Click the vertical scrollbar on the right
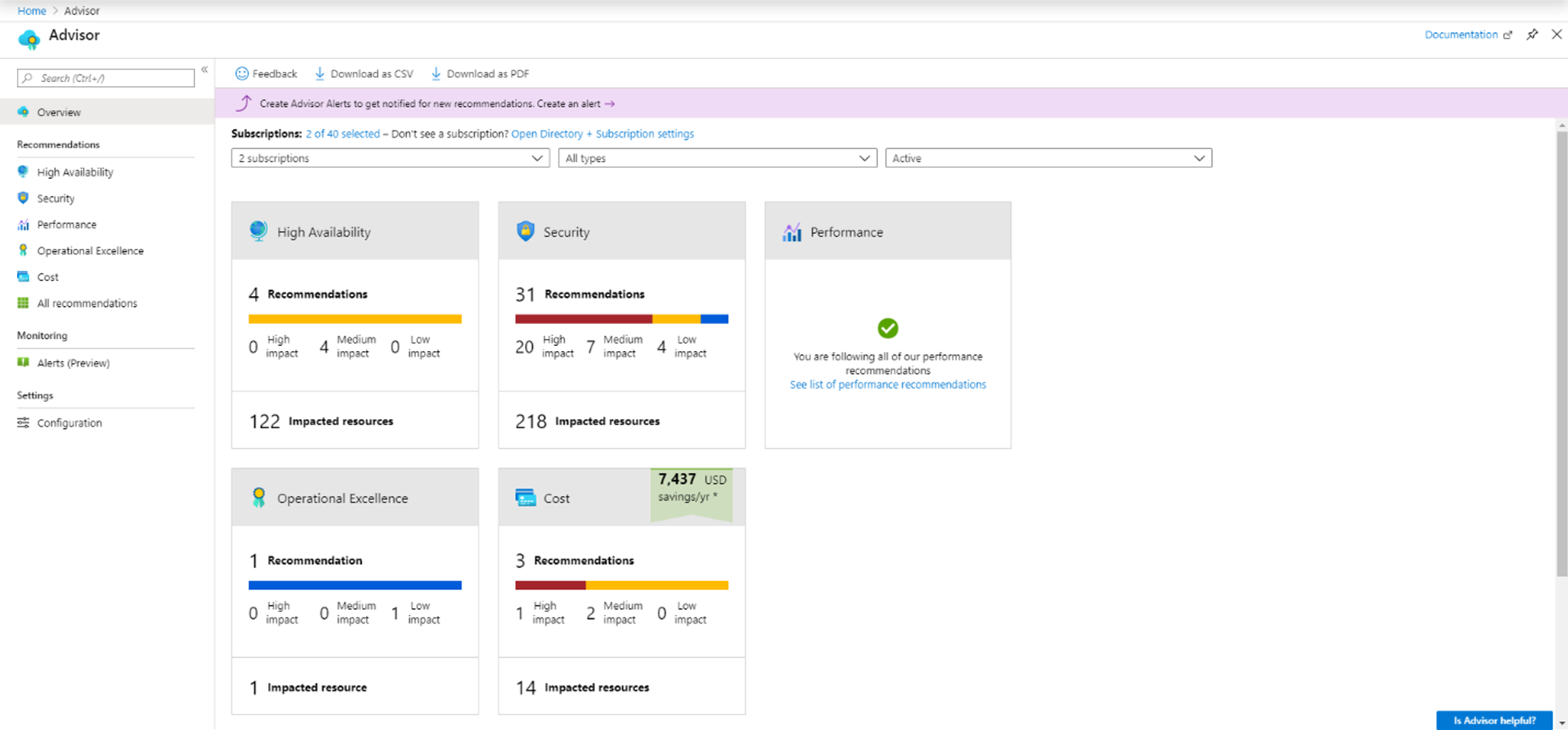Screen dimensions: 1568x730 tap(1562, 353)
